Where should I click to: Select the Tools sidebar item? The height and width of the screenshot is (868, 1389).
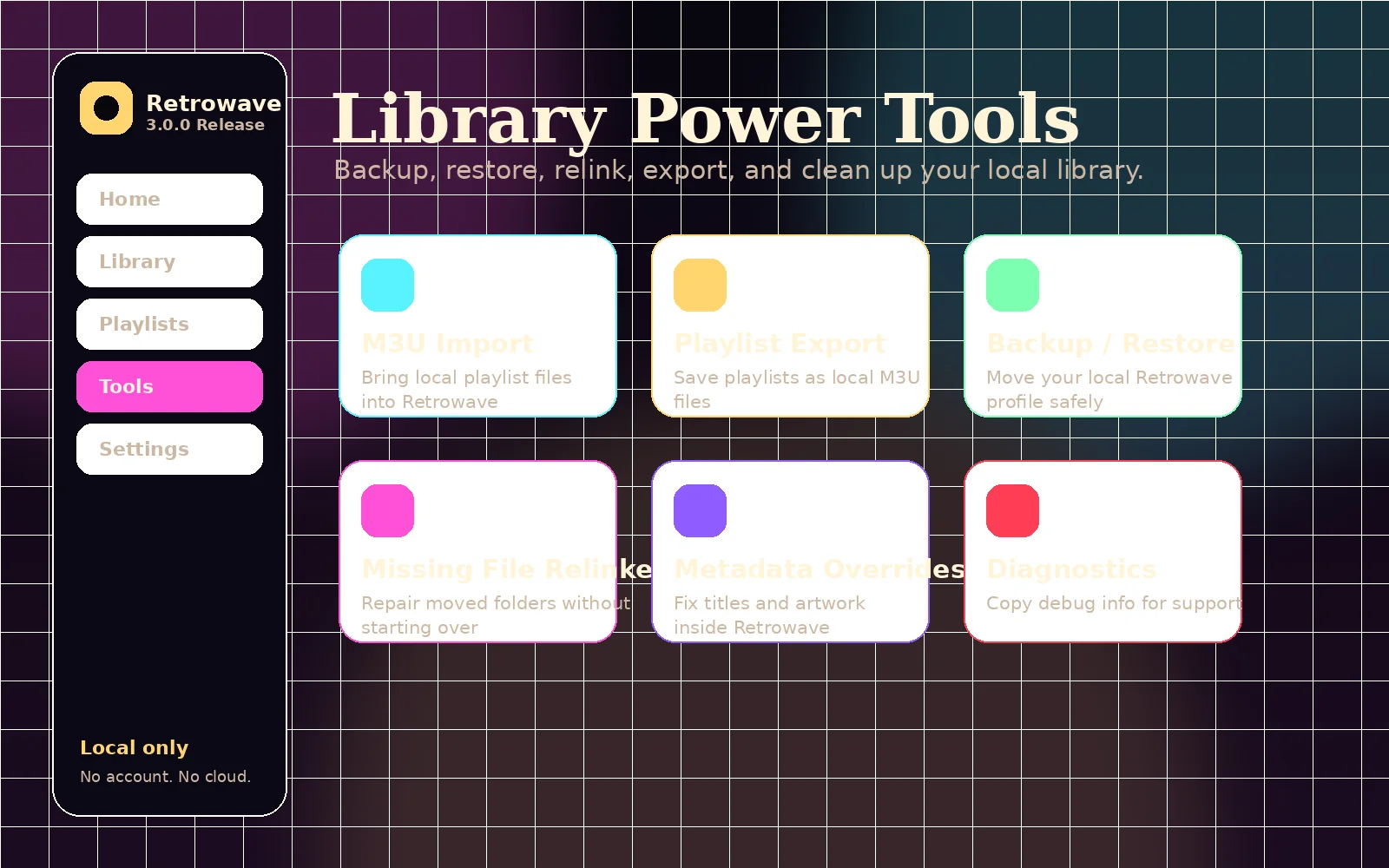coord(169,386)
